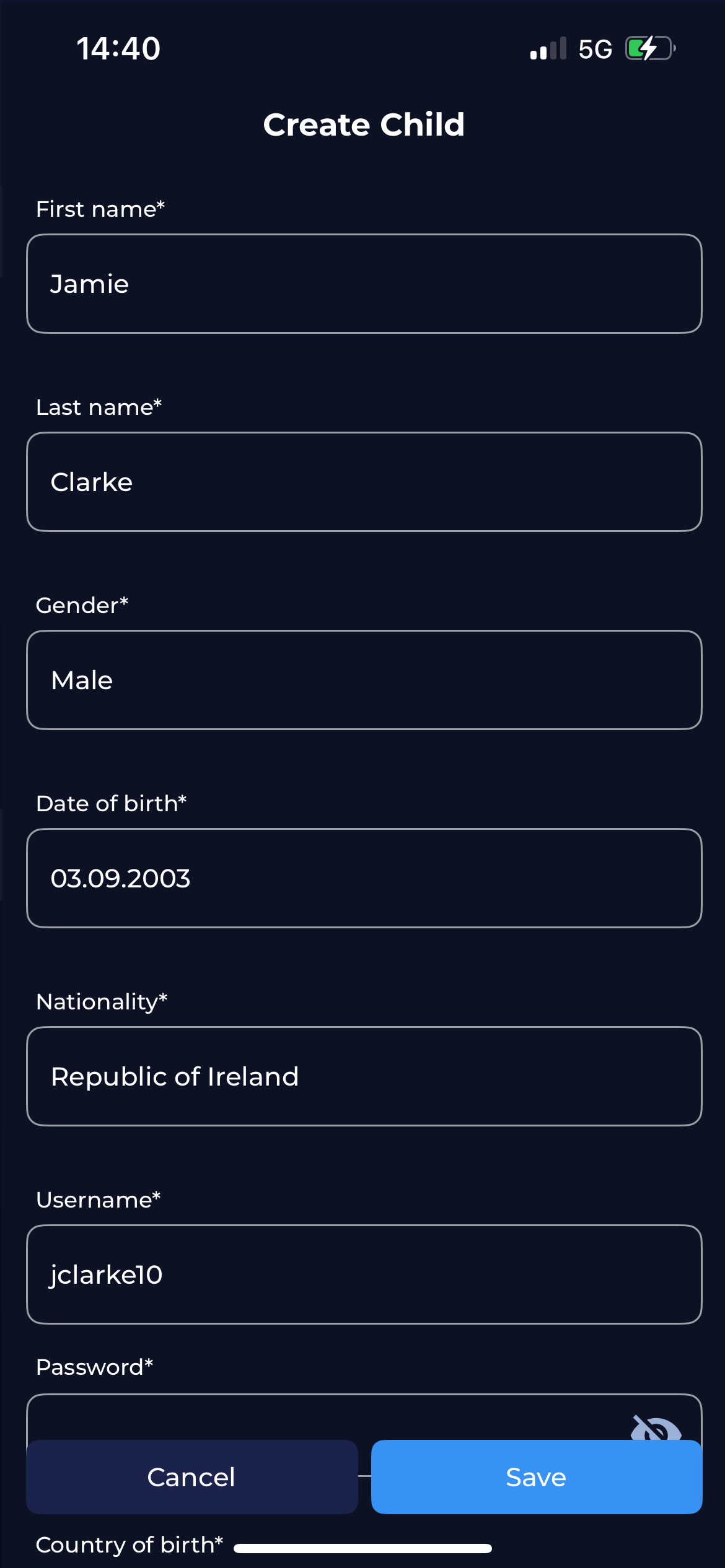Focus the Last name field containing Clarke
Image resolution: width=725 pixels, height=1568 pixels.
(x=364, y=482)
